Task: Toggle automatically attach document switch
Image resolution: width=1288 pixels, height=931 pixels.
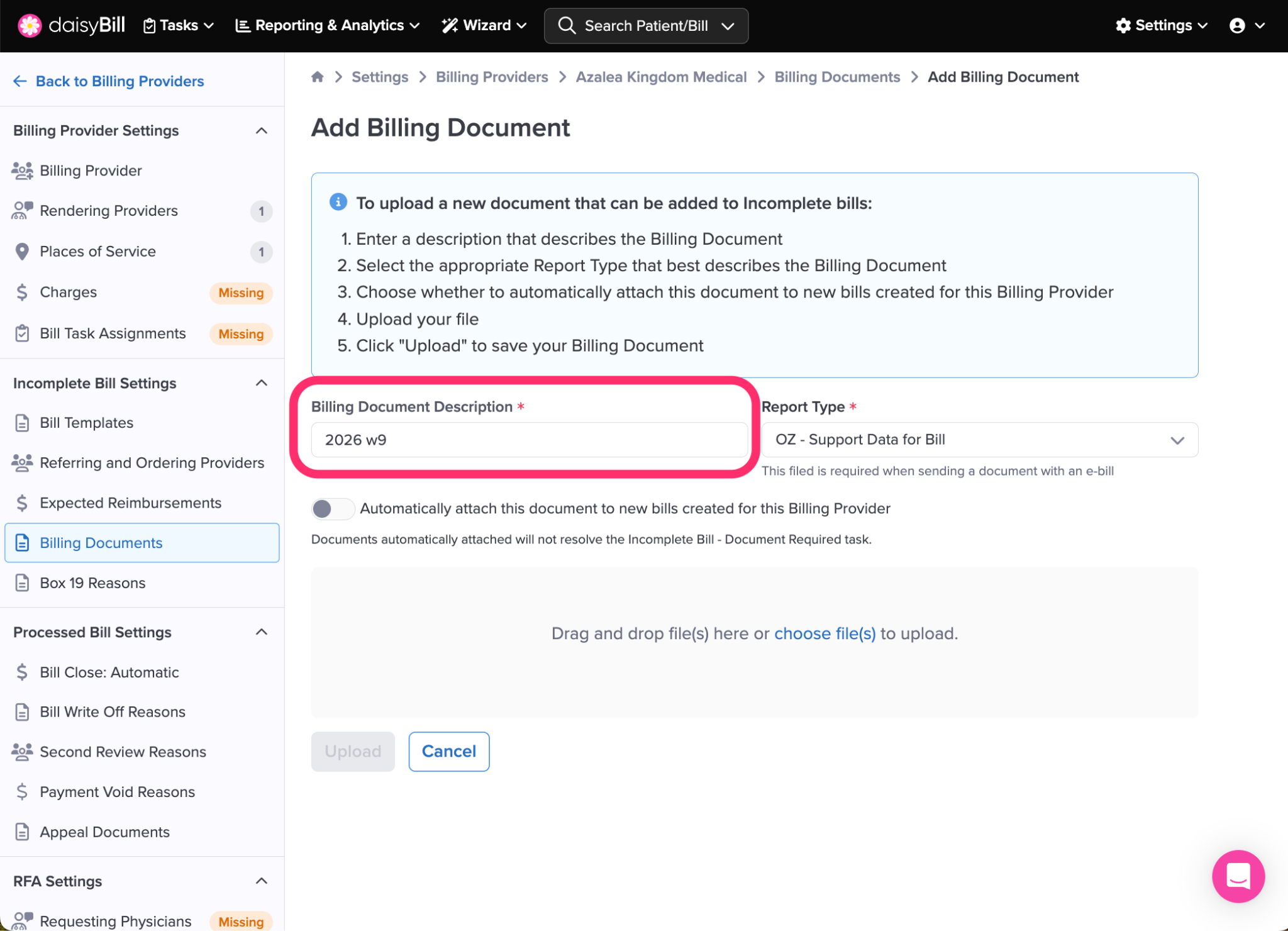Action: pyautogui.click(x=332, y=508)
